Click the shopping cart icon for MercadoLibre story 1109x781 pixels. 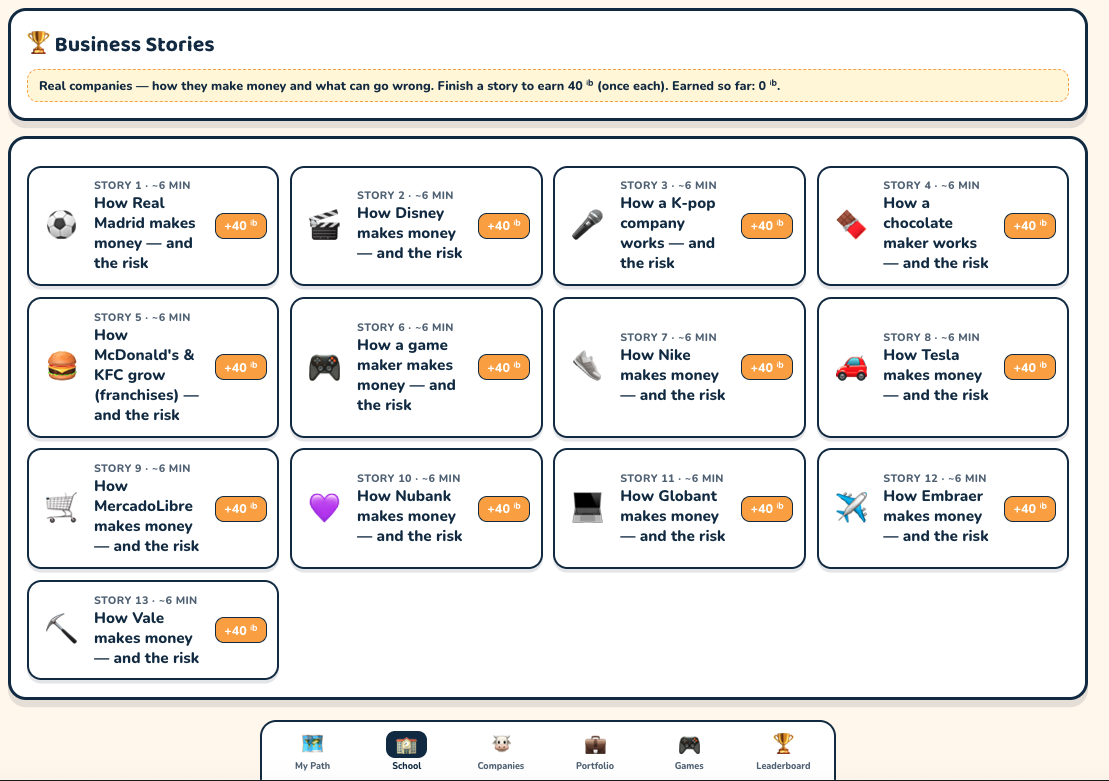[62, 508]
